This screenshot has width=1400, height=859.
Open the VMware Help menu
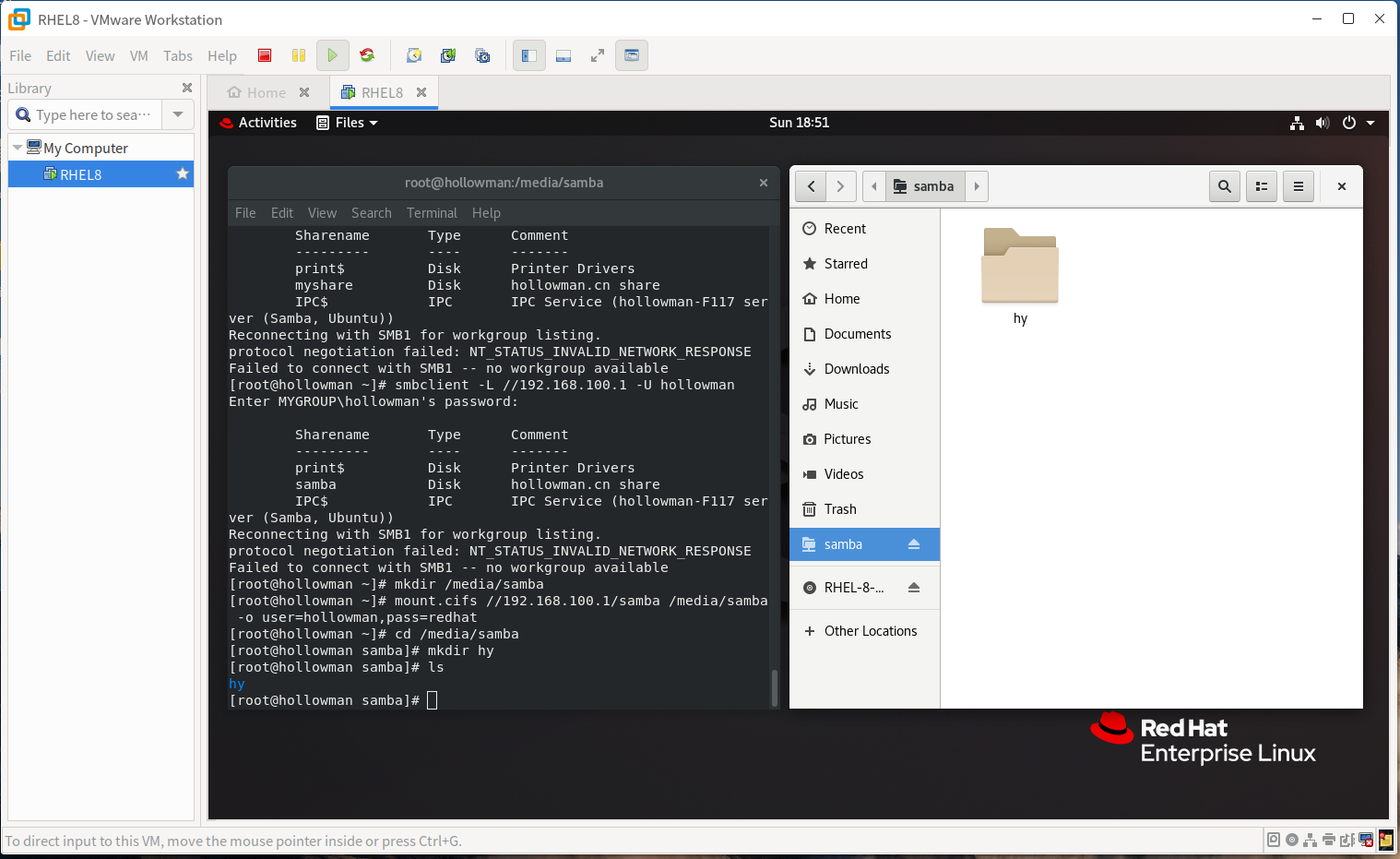222,55
